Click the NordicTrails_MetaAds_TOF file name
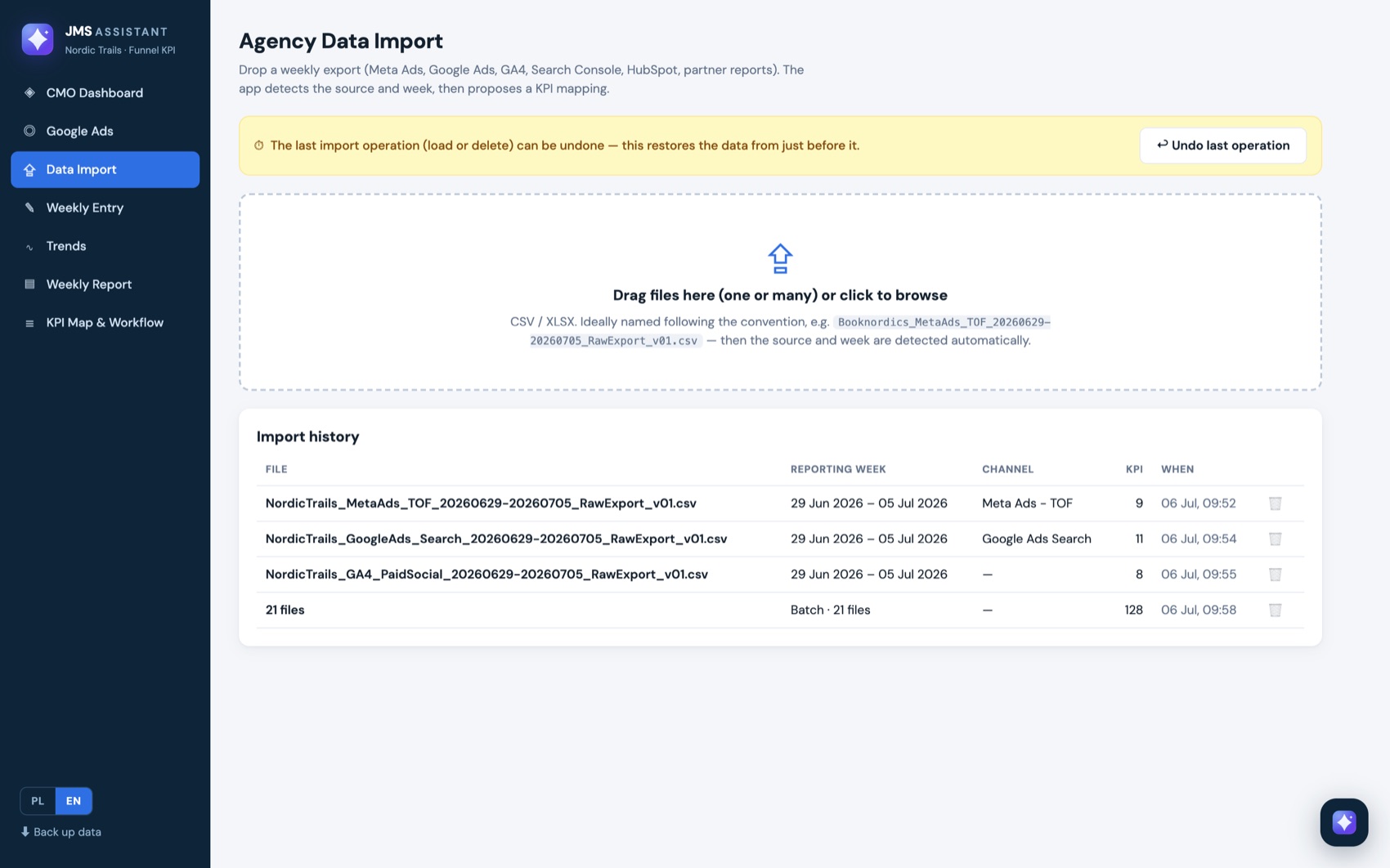Viewport: 1390px width, 868px height. [481, 503]
